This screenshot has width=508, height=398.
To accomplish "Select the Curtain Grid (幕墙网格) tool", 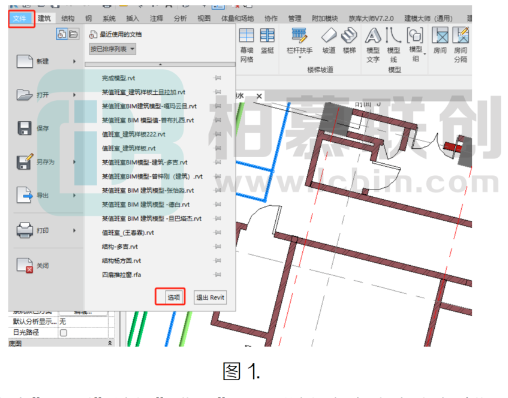I will [247, 45].
